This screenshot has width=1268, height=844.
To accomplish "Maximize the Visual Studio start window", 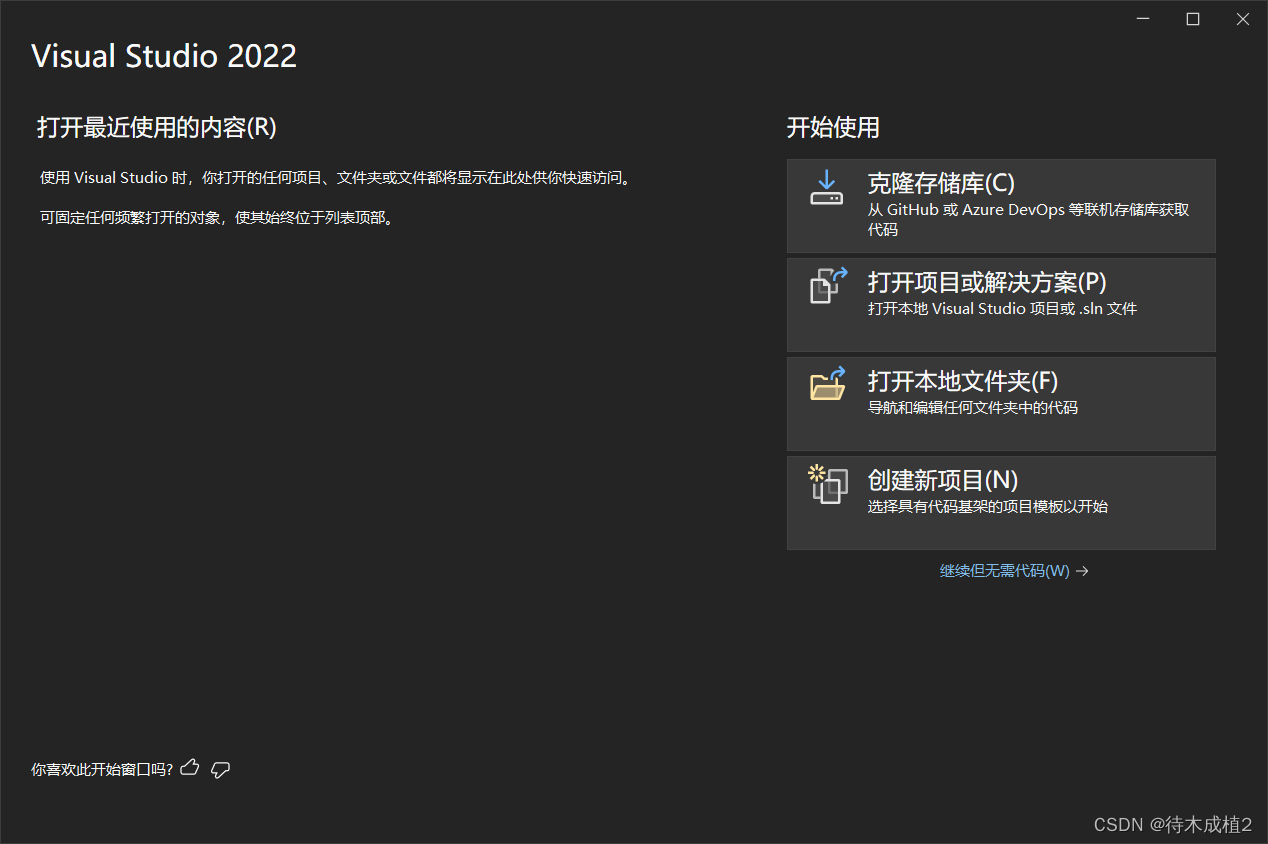I will click(x=1193, y=19).
